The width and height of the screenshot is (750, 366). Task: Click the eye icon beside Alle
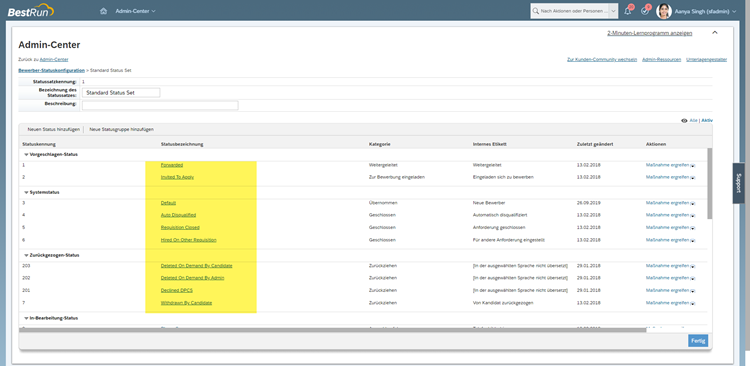pyautogui.click(x=684, y=121)
